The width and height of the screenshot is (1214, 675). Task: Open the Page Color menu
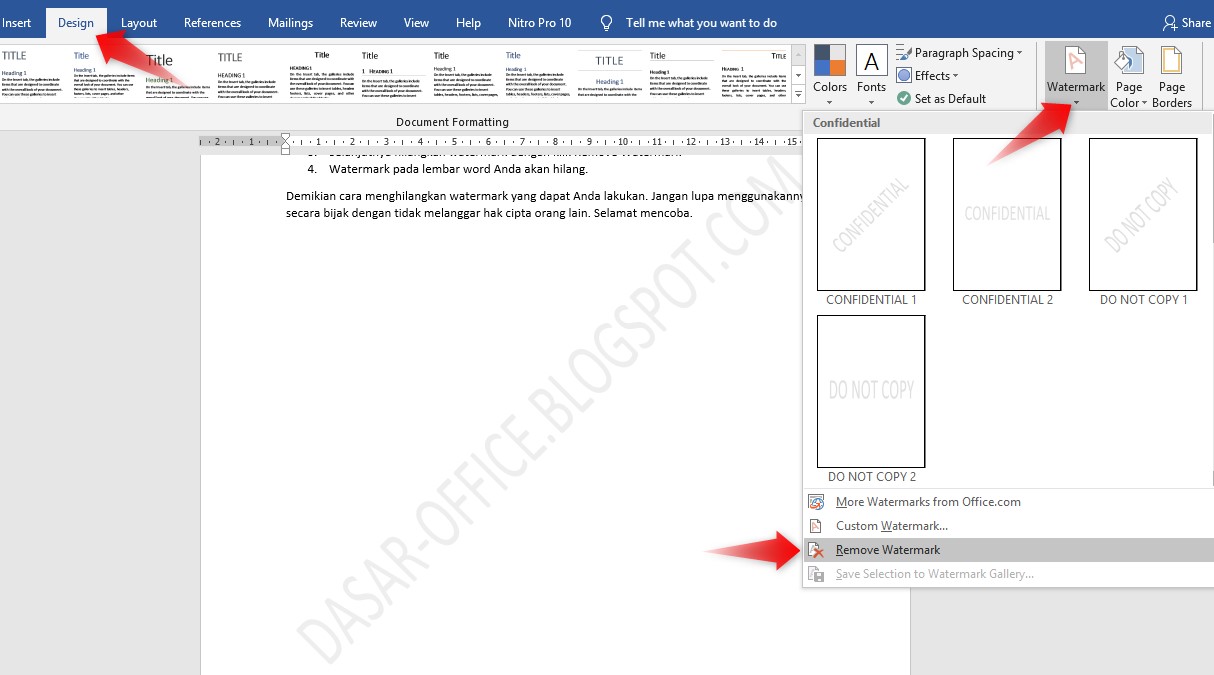coord(1129,77)
